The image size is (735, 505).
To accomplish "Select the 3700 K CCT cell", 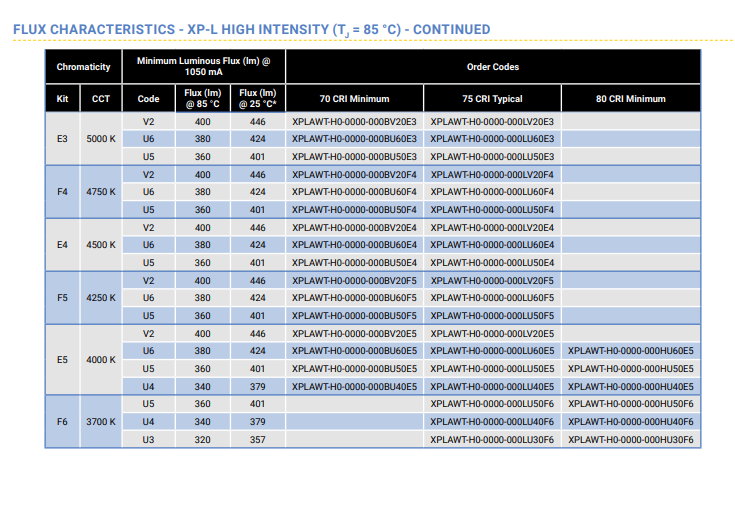I will click(101, 422).
